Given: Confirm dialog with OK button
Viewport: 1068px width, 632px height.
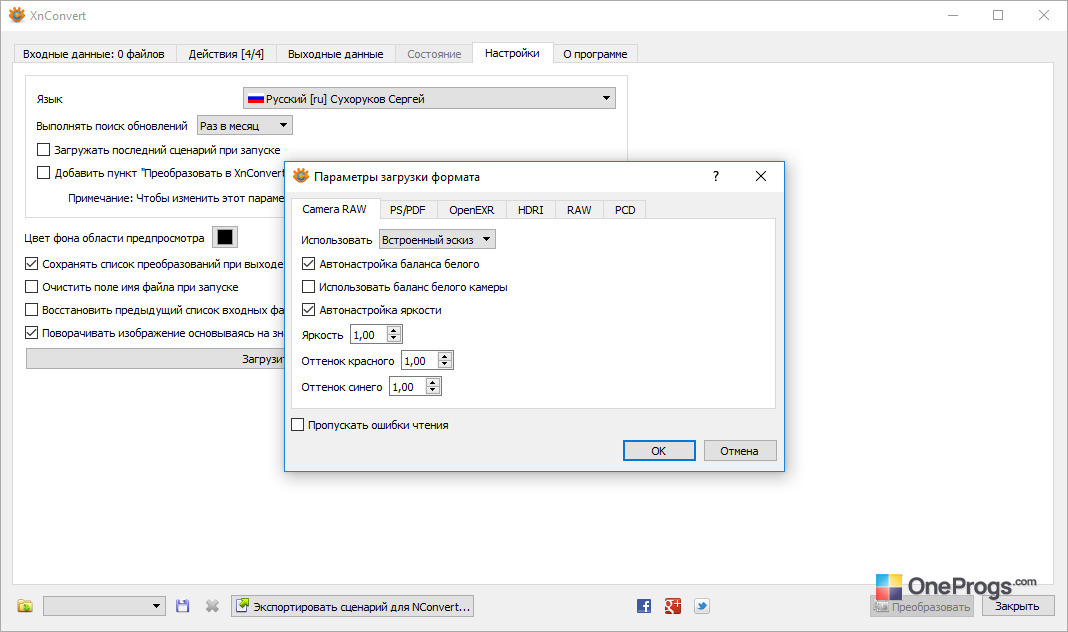Looking at the screenshot, I should pyautogui.click(x=659, y=451).
